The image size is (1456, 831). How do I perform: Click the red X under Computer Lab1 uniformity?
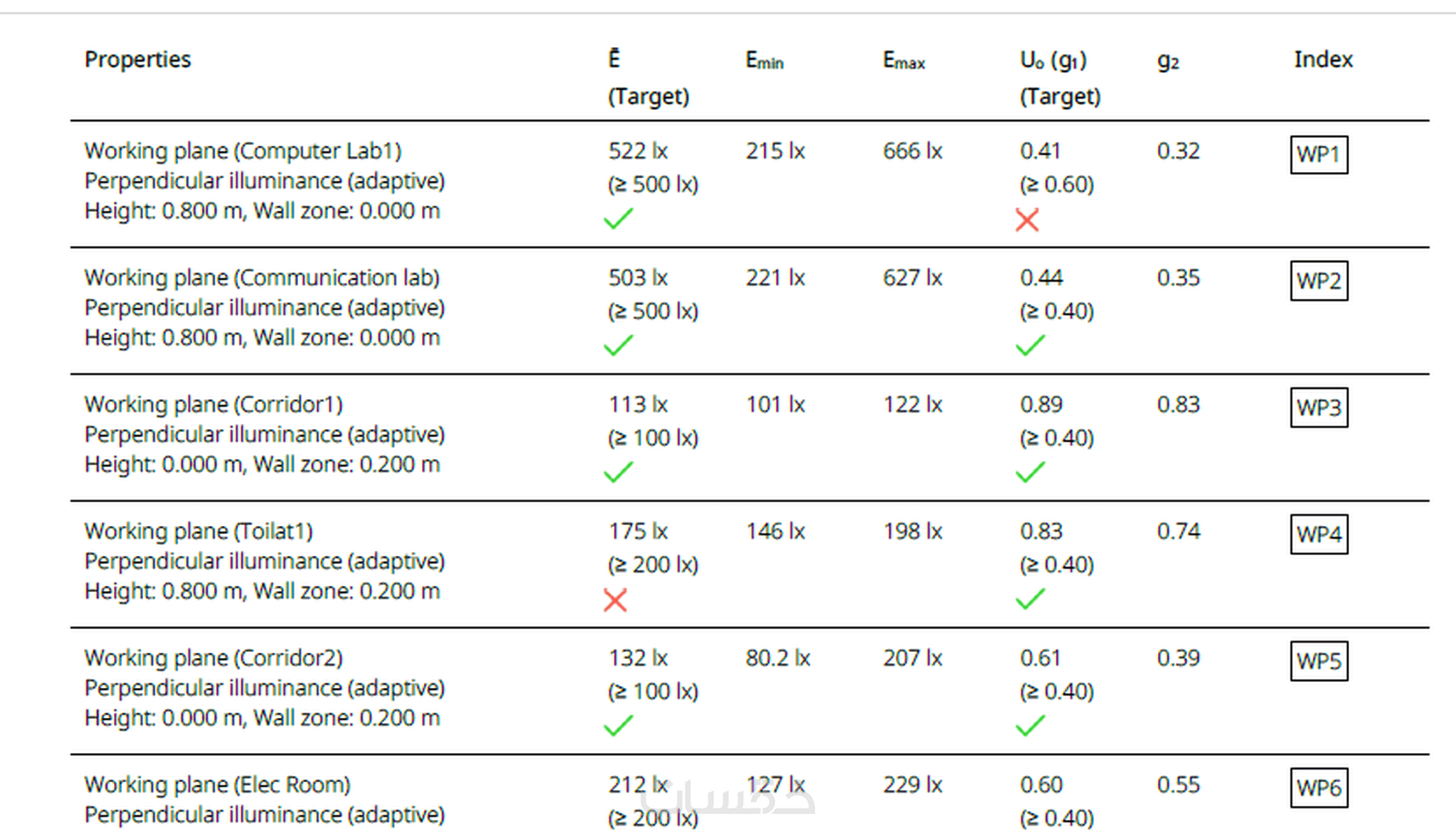point(1027,220)
